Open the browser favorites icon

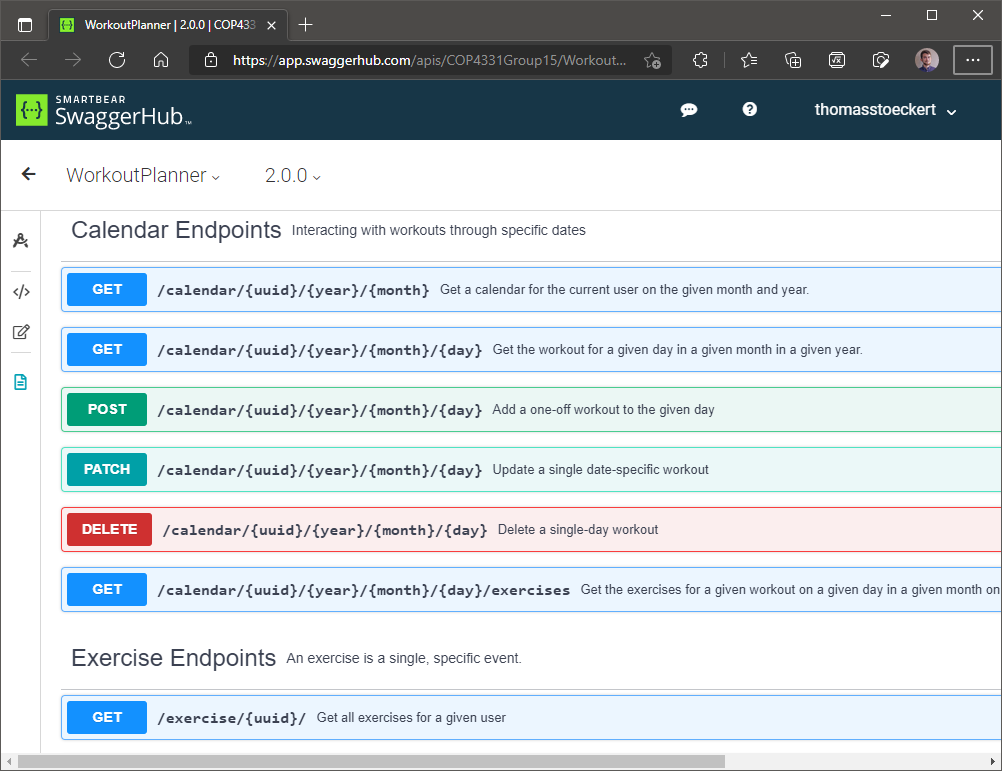tap(749, 60)
